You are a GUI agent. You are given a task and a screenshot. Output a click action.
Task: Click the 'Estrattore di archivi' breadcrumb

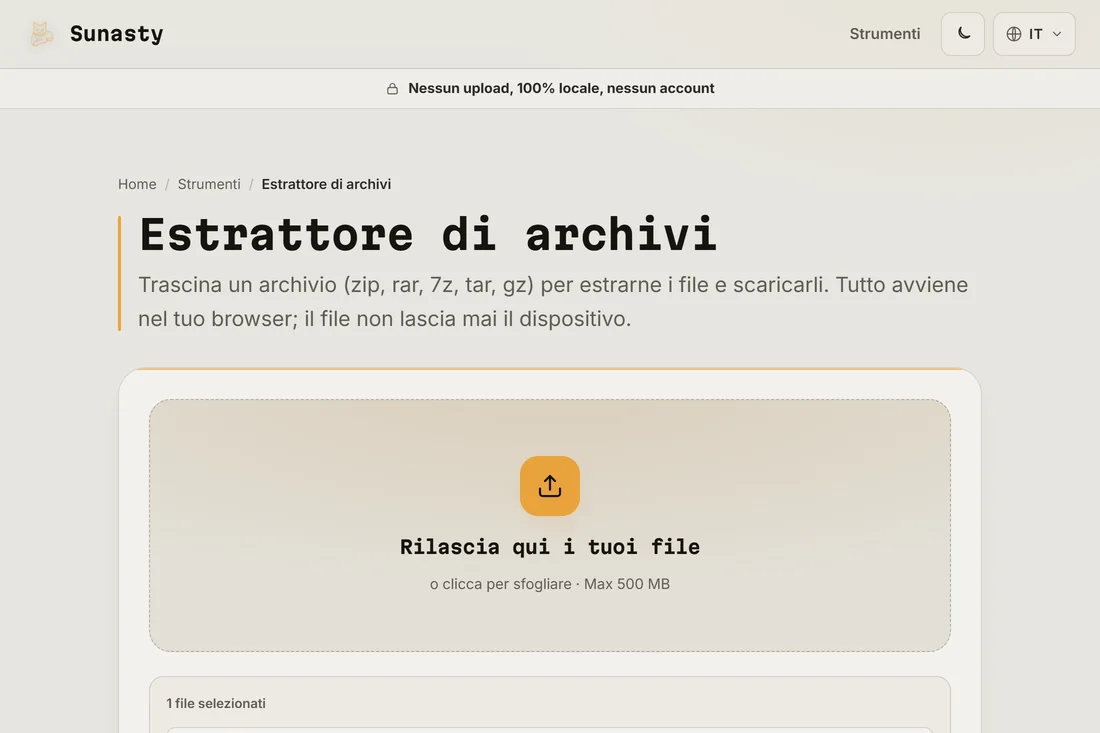[326, 184]
